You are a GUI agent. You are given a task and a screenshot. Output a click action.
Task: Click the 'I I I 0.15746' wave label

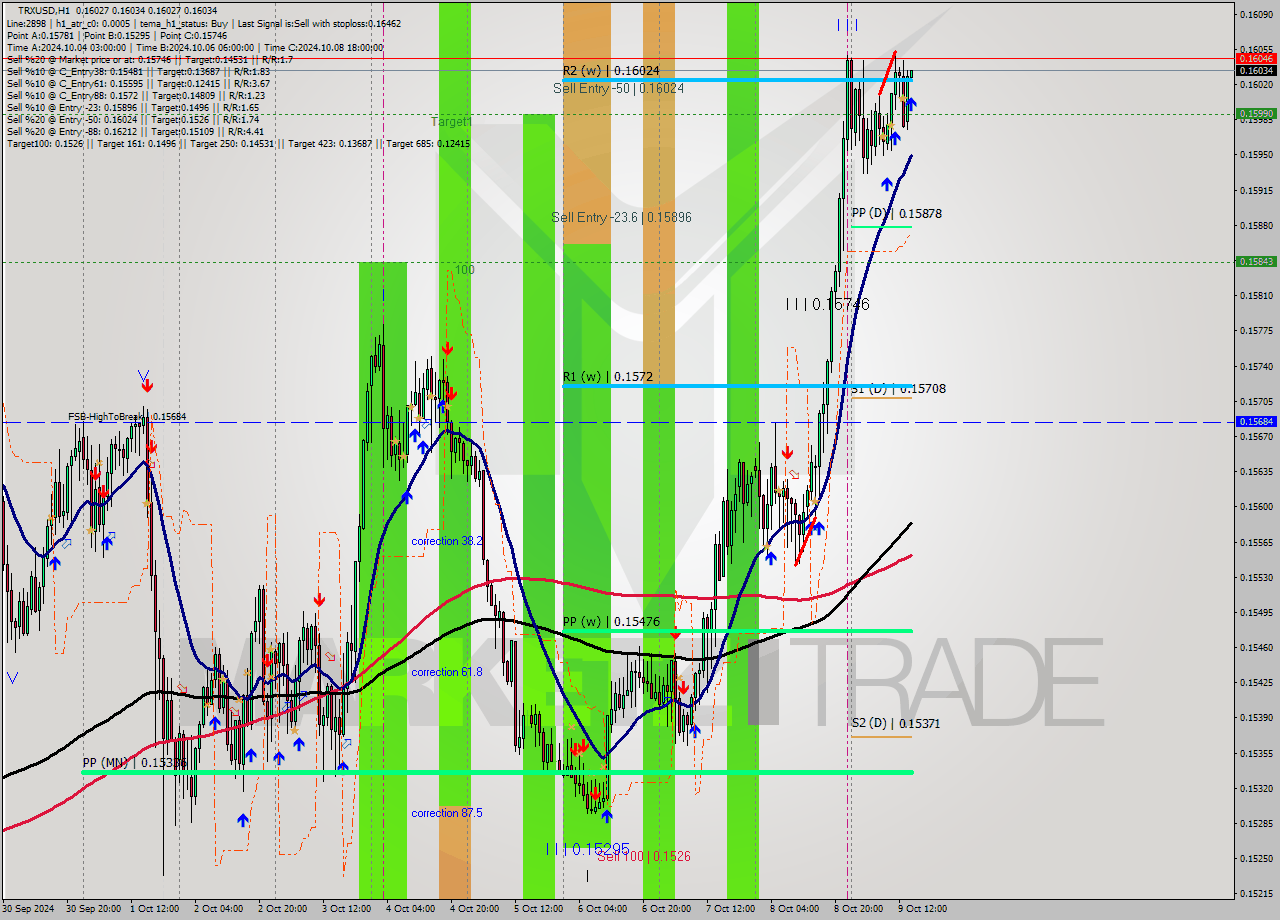[x=827, y=304]
